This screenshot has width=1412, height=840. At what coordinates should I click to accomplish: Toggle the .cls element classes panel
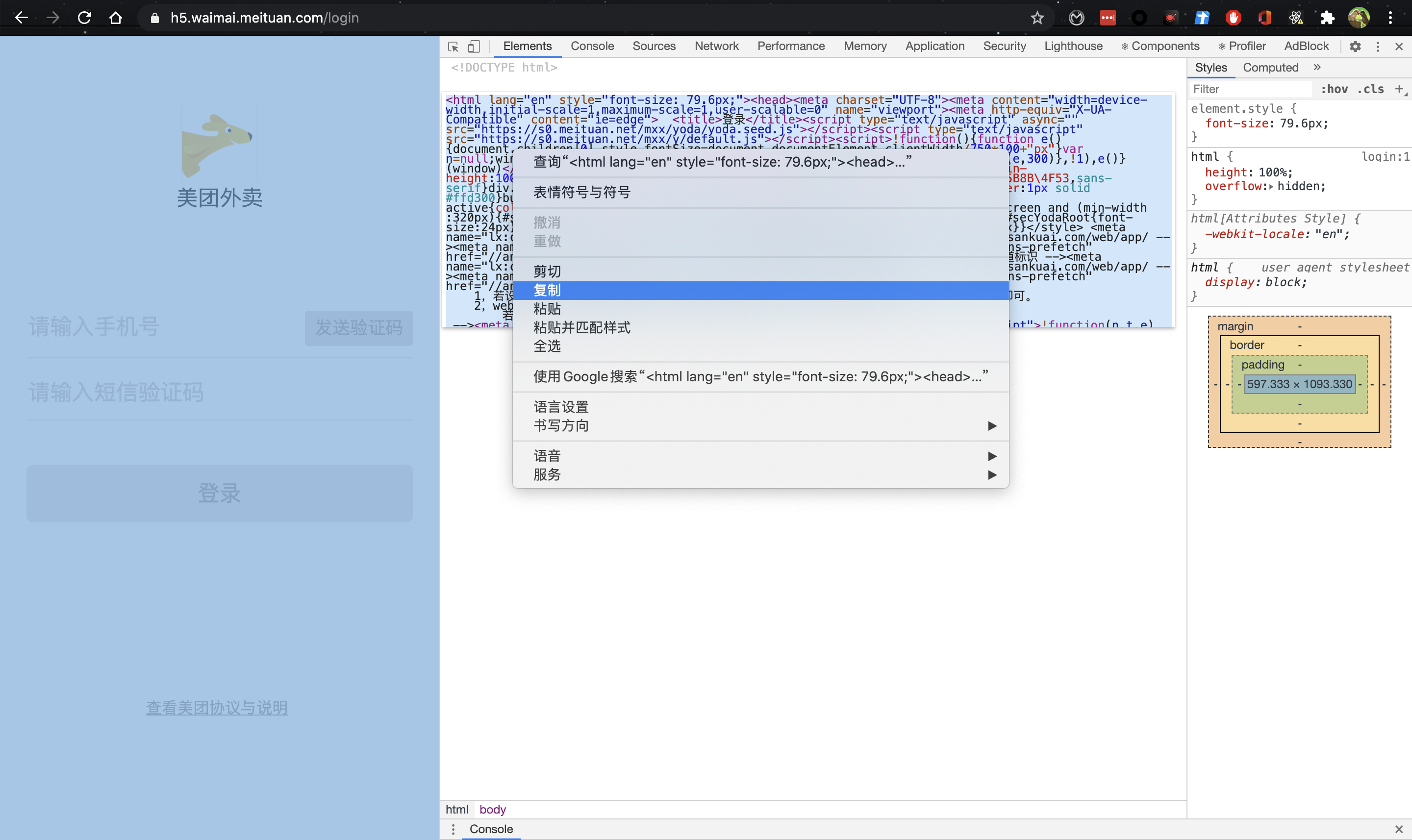pos(1370,89)
